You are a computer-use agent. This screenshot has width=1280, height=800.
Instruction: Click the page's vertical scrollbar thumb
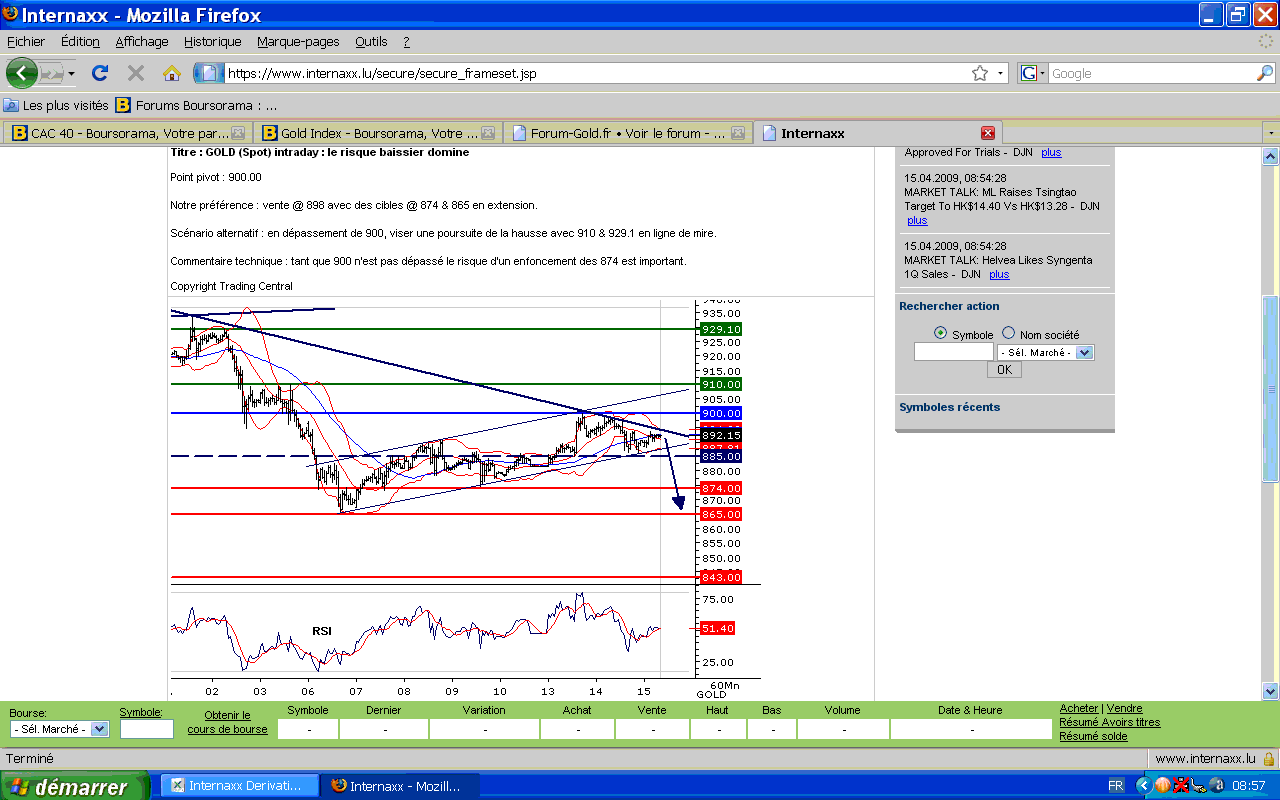(1270, 390)
